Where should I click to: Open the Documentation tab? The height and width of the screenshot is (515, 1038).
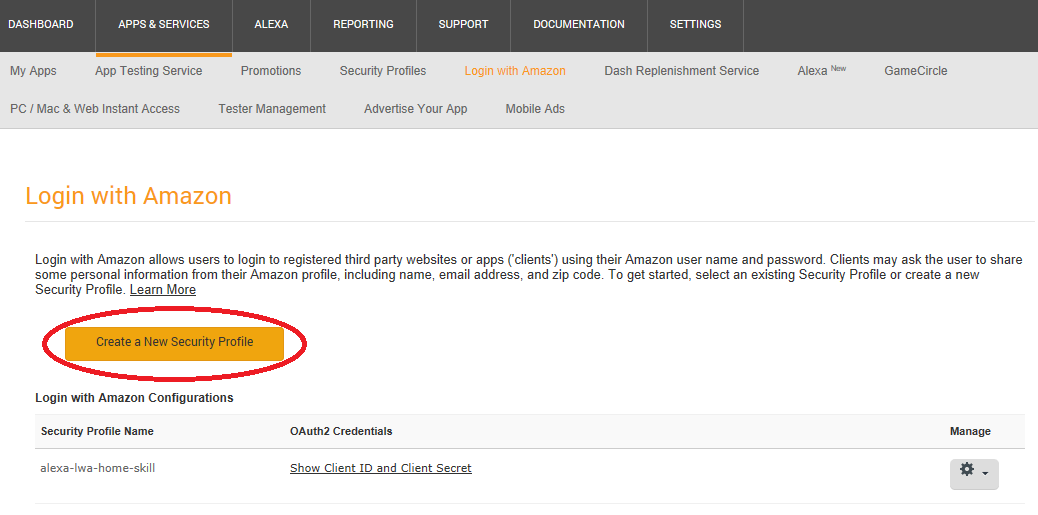point(579,25)
